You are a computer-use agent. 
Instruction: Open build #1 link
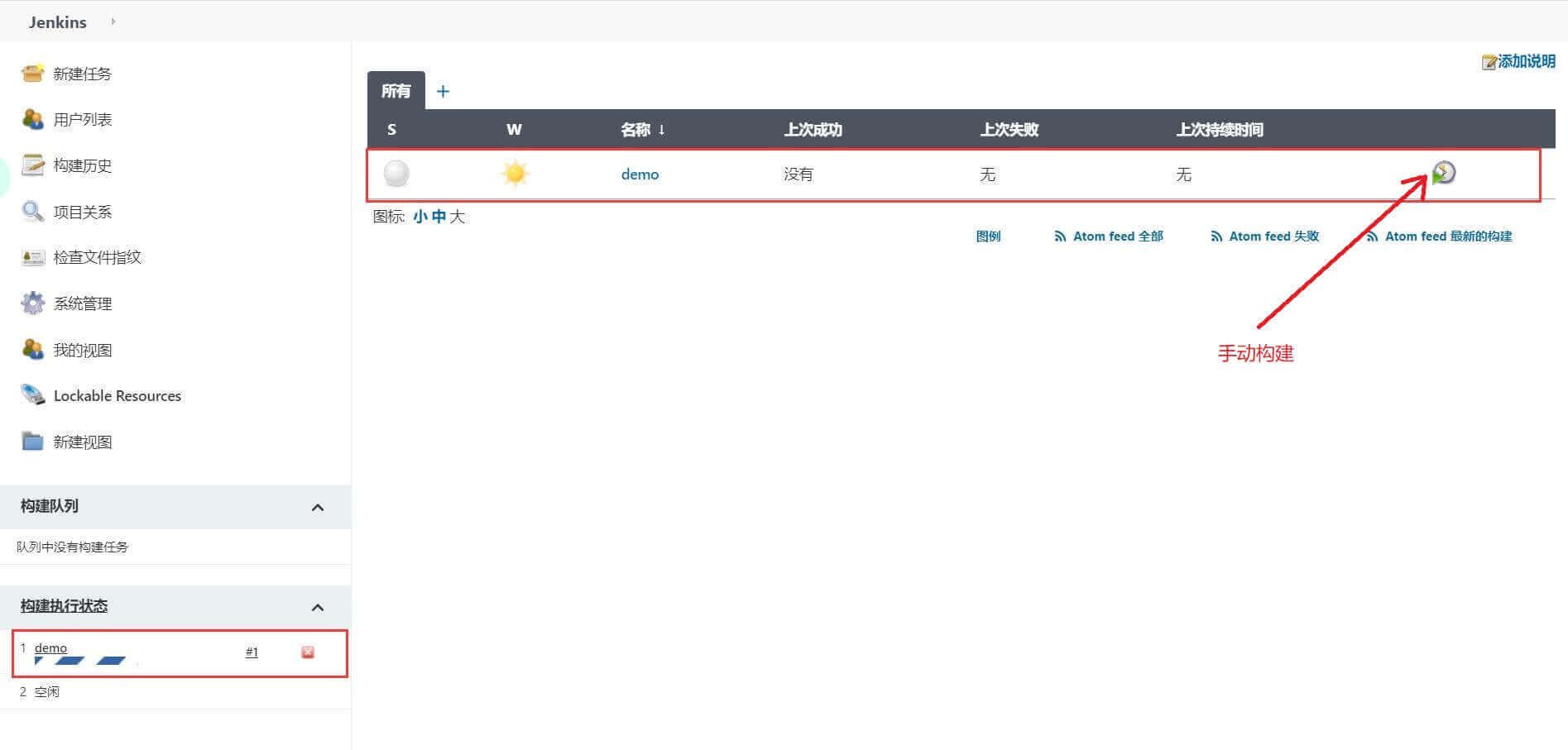(252, 652)
